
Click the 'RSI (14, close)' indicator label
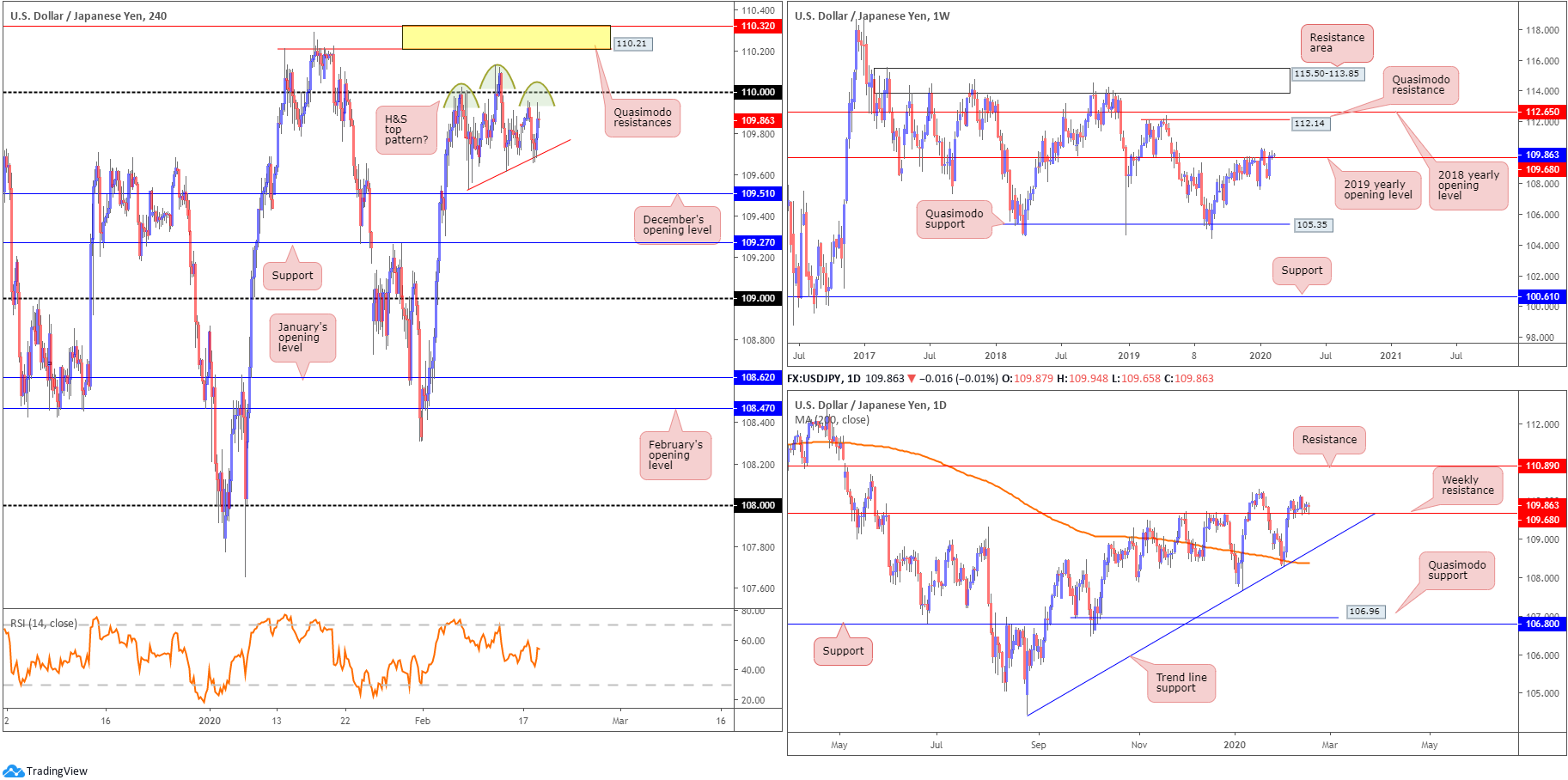[44, 624]
